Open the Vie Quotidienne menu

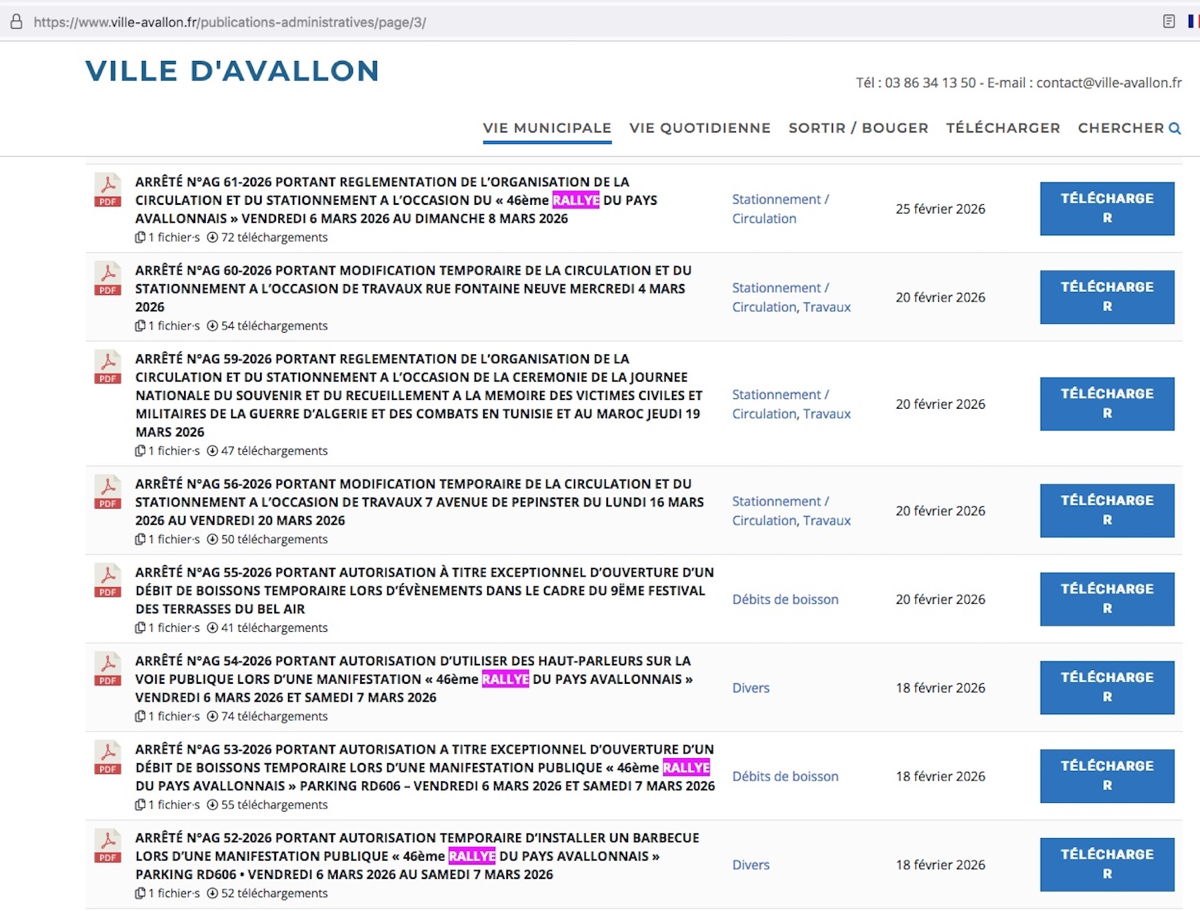pyautogui.click(x=700, y=128)
